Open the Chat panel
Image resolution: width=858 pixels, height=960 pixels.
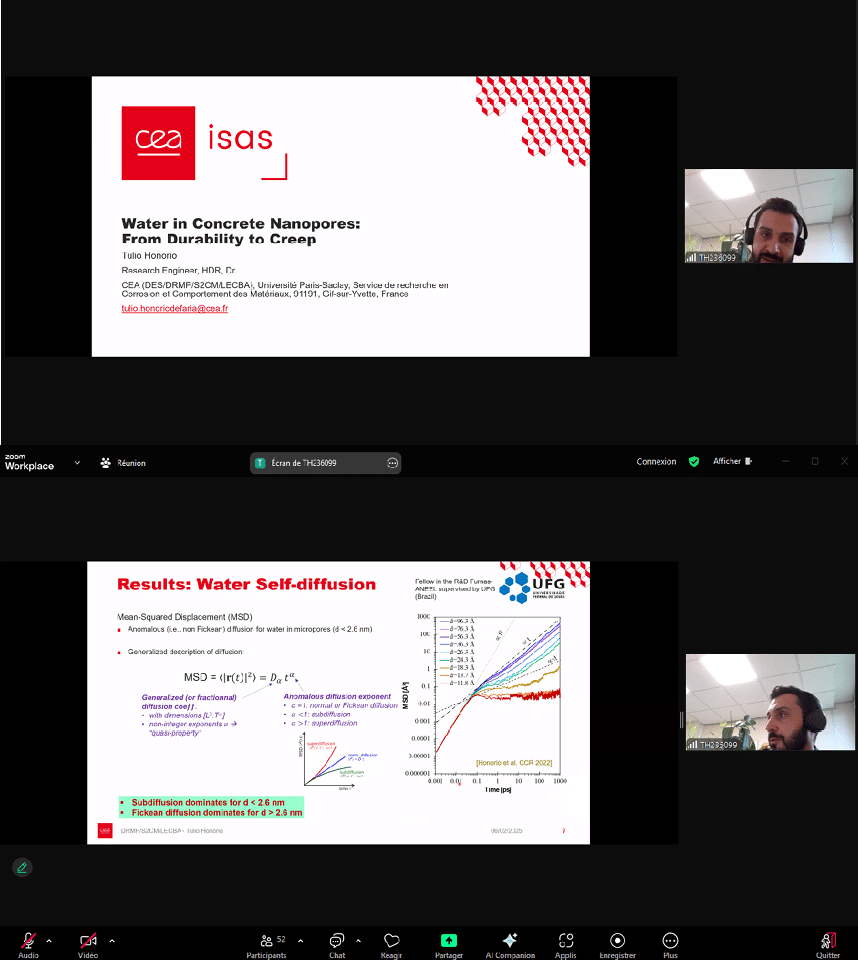point(337,945)
